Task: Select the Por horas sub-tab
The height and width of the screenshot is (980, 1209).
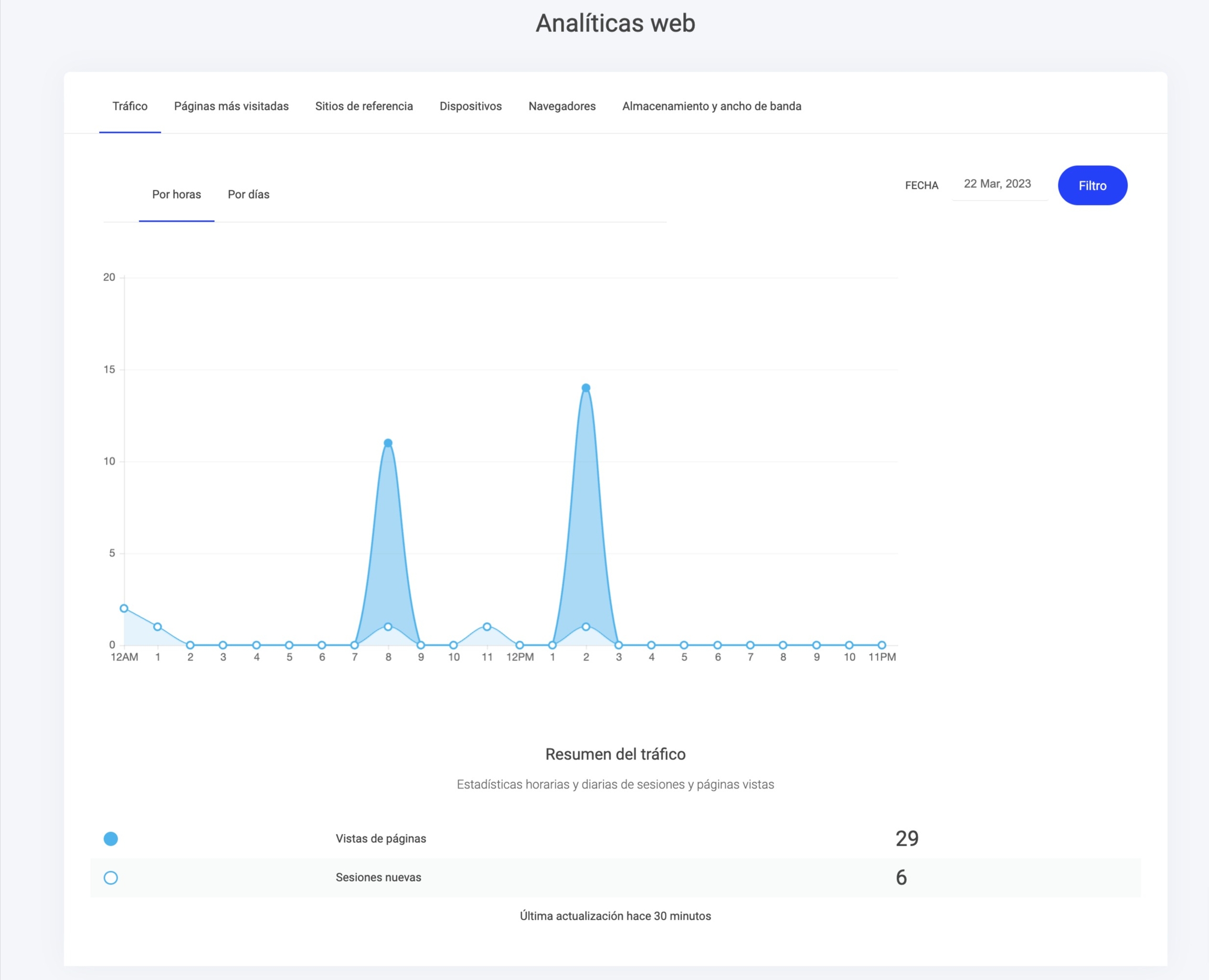Action: click(x=176, y=194)
